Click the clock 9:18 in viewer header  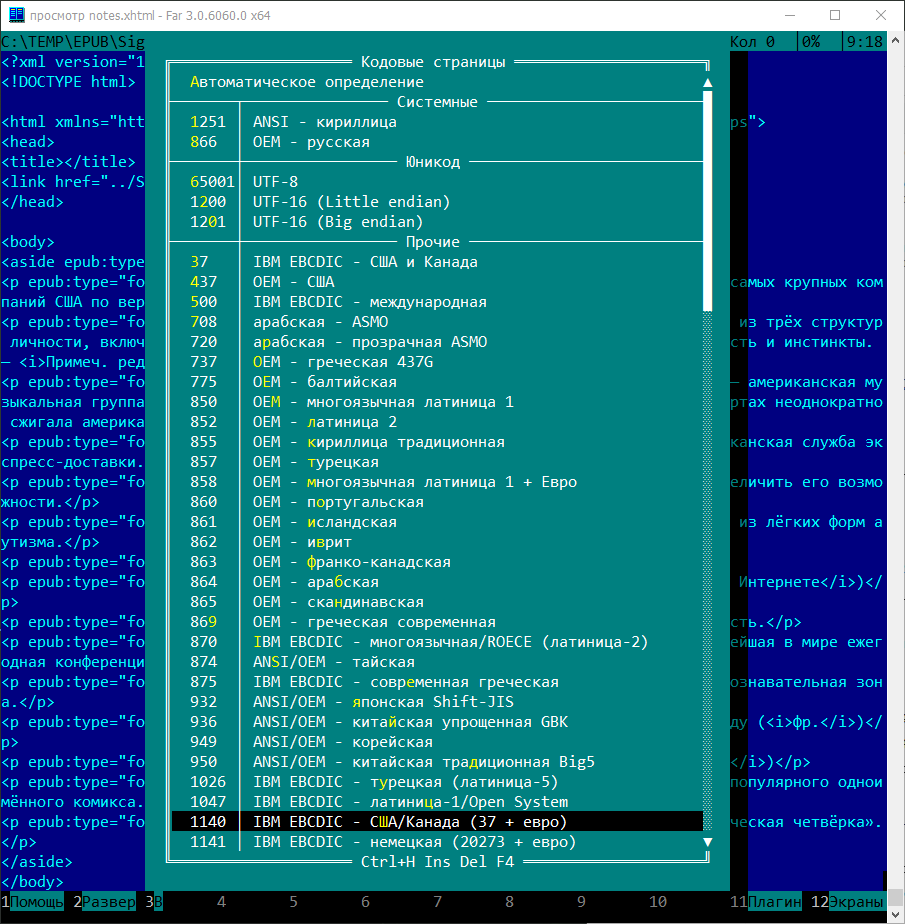coord(865,42)
